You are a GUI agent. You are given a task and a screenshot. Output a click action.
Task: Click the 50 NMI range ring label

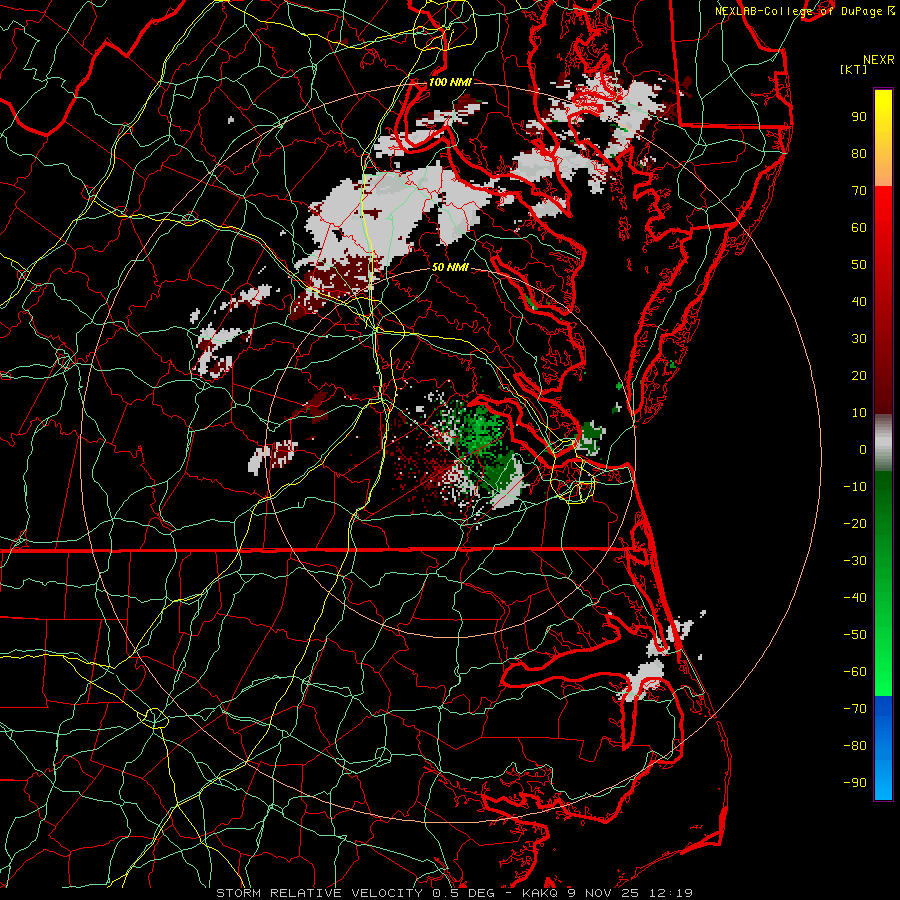[x=450, y=267]
